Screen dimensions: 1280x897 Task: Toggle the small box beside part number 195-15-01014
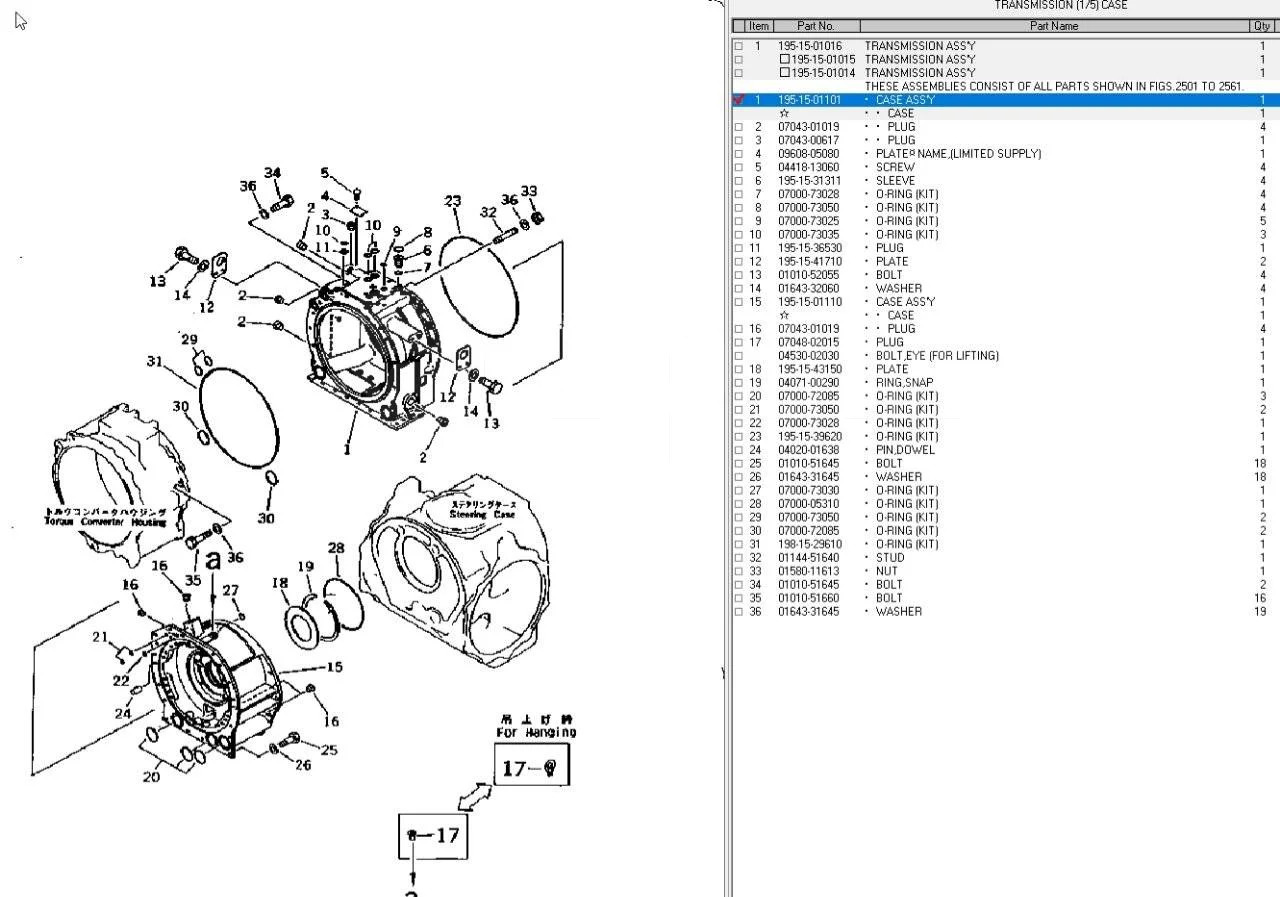[785, 73]
